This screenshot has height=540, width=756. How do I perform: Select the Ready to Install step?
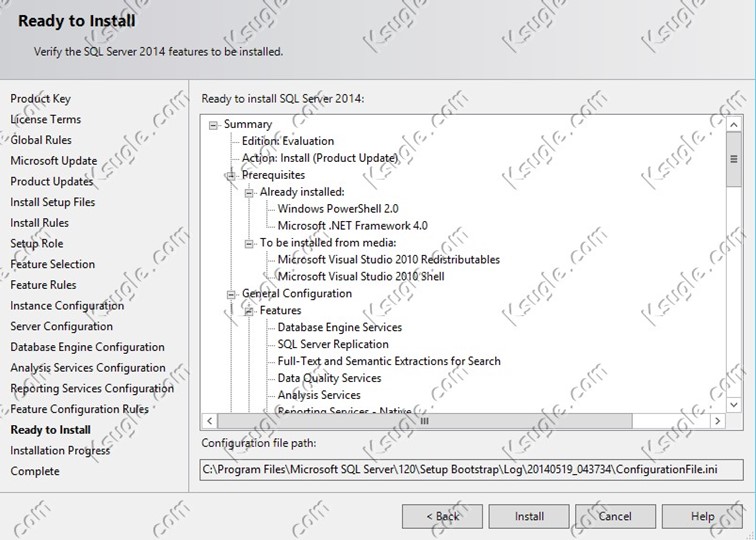click(x=51, y=430)
